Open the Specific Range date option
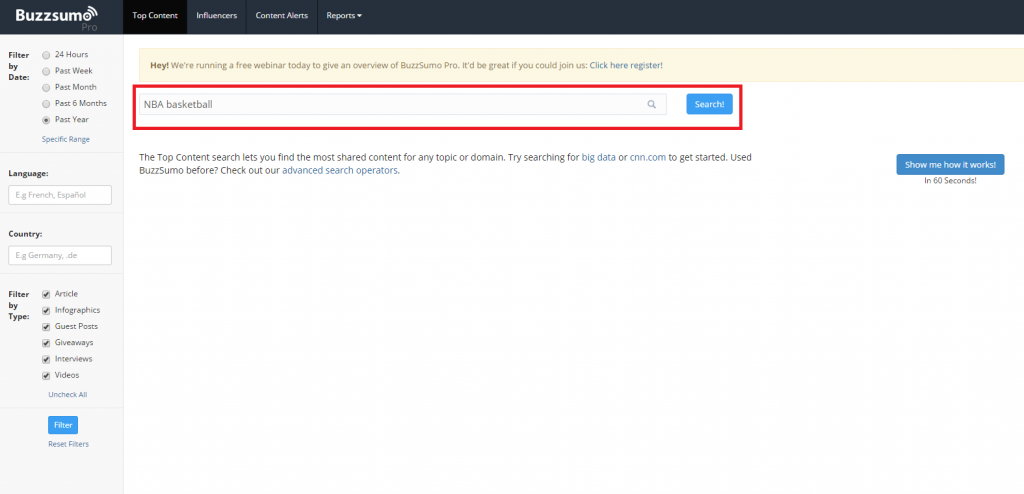1024x494 pixels. pos(66,139)
